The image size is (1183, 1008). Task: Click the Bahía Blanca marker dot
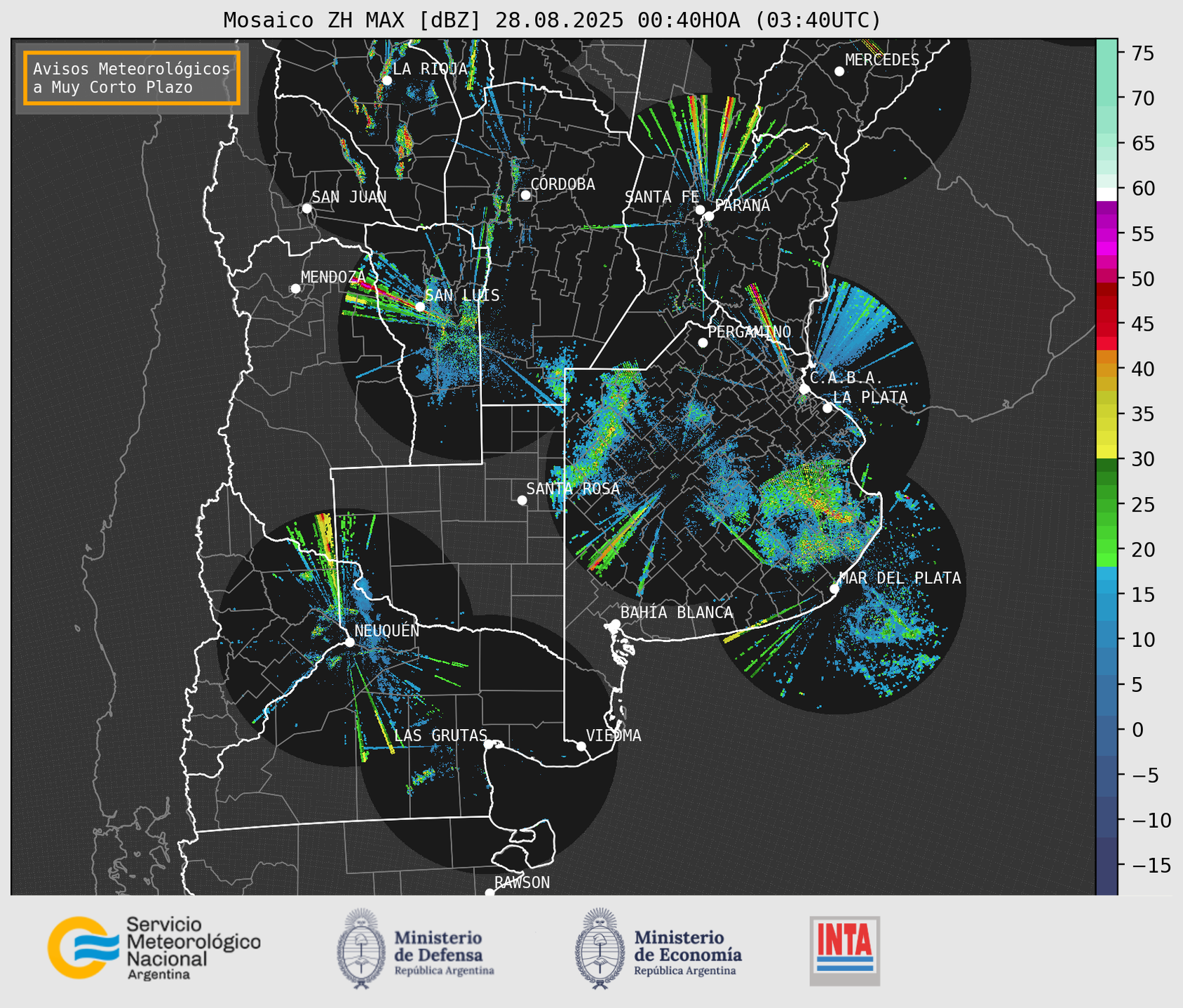point(615,624)
